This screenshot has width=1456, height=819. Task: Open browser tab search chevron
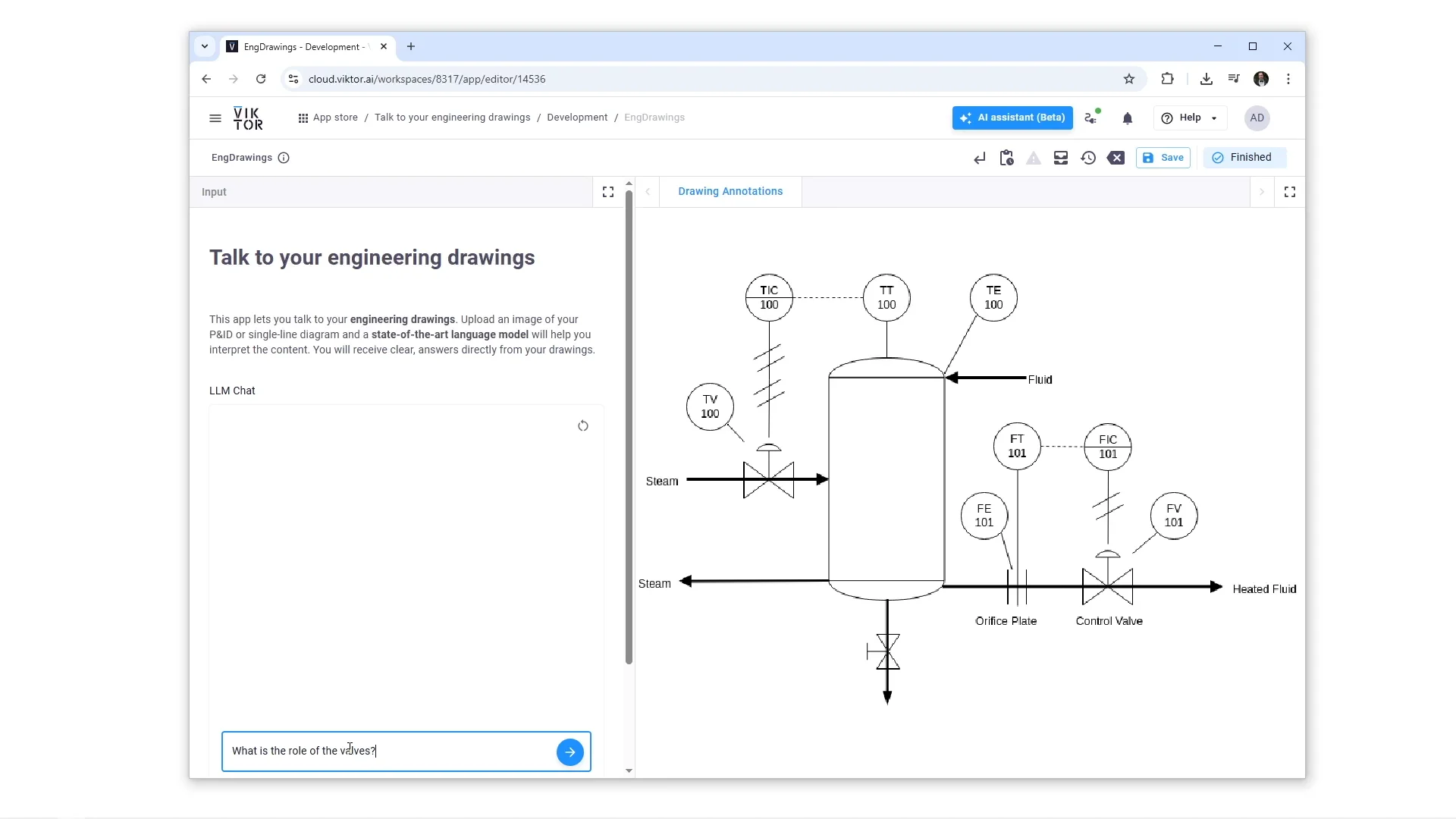coord(205,46)
